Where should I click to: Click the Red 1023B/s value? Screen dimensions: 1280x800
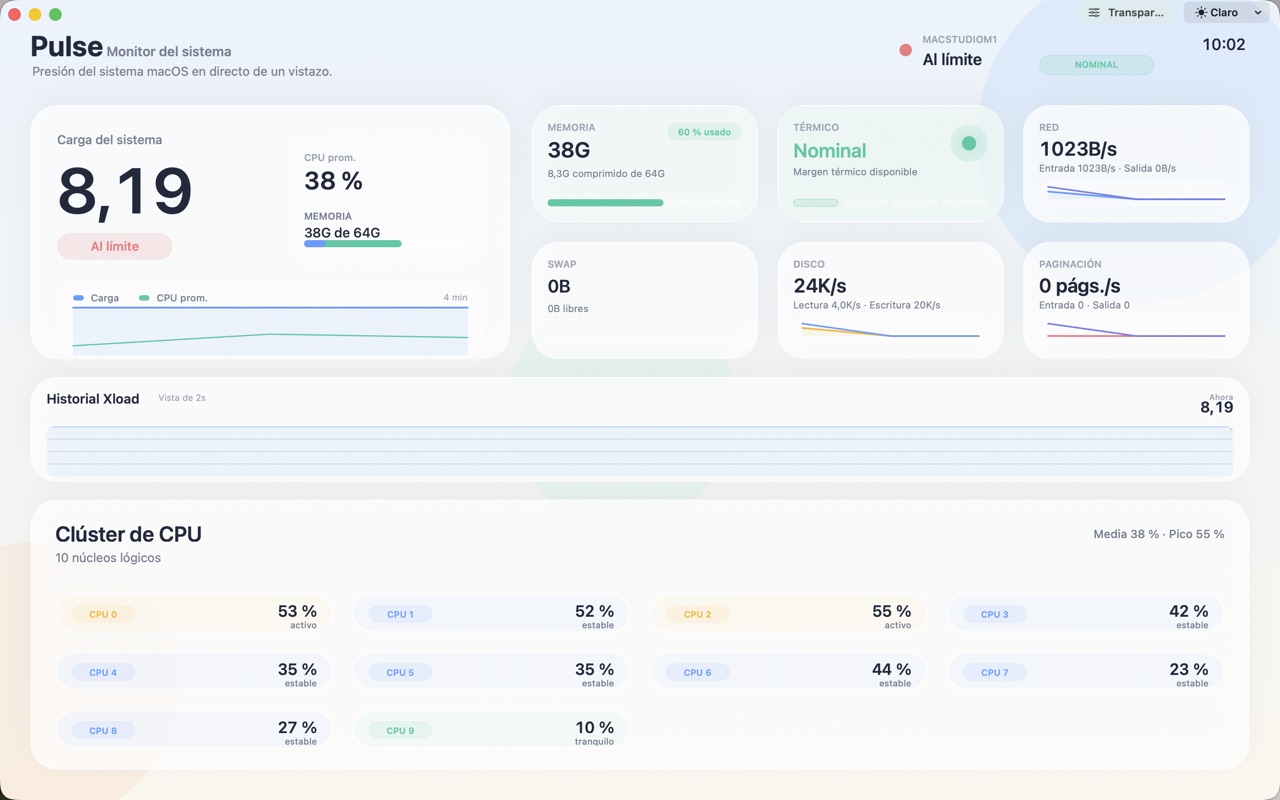click(1078, 149)
